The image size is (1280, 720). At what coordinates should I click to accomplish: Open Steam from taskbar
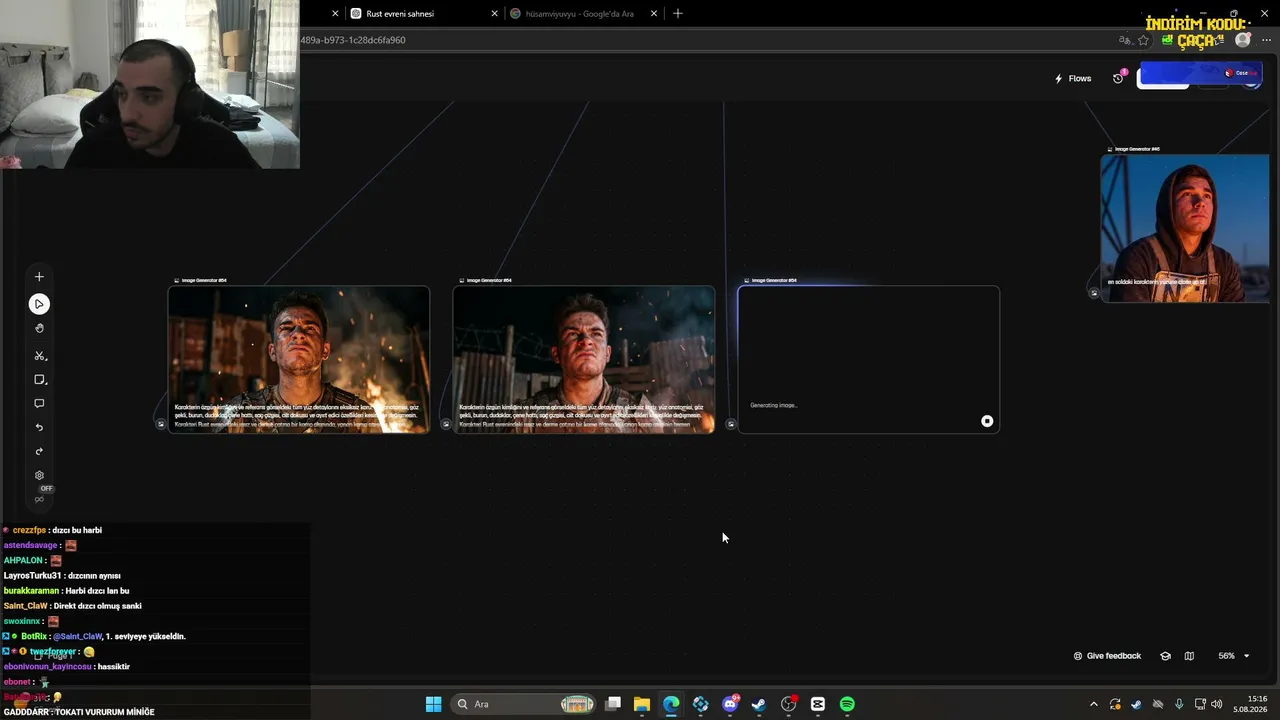pyautogui.click(x=759, y=704)
